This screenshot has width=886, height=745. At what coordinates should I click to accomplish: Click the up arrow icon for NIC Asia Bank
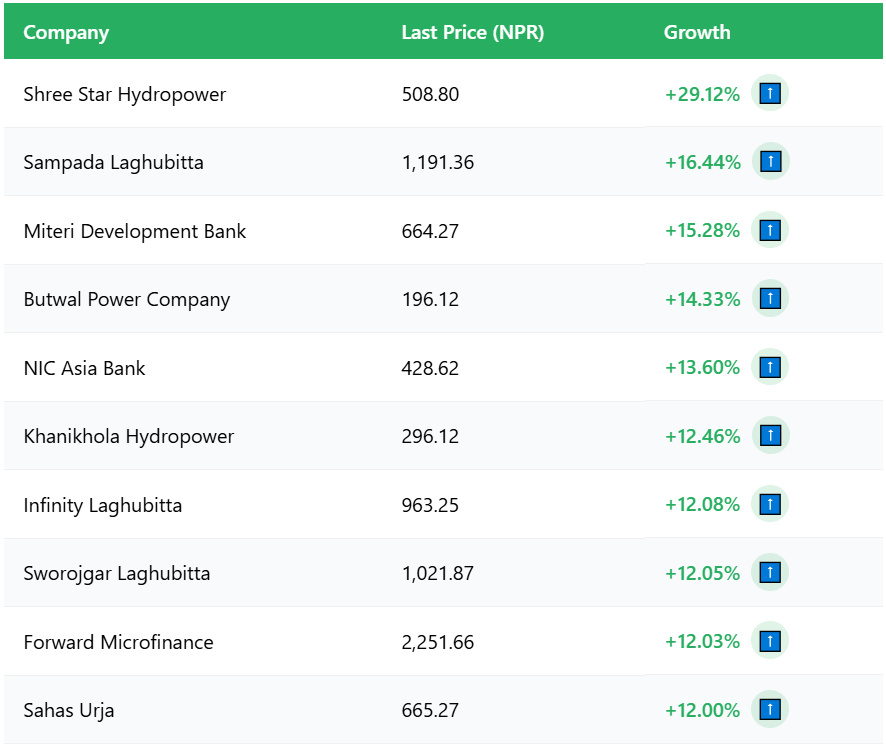[x=770, y=367]
